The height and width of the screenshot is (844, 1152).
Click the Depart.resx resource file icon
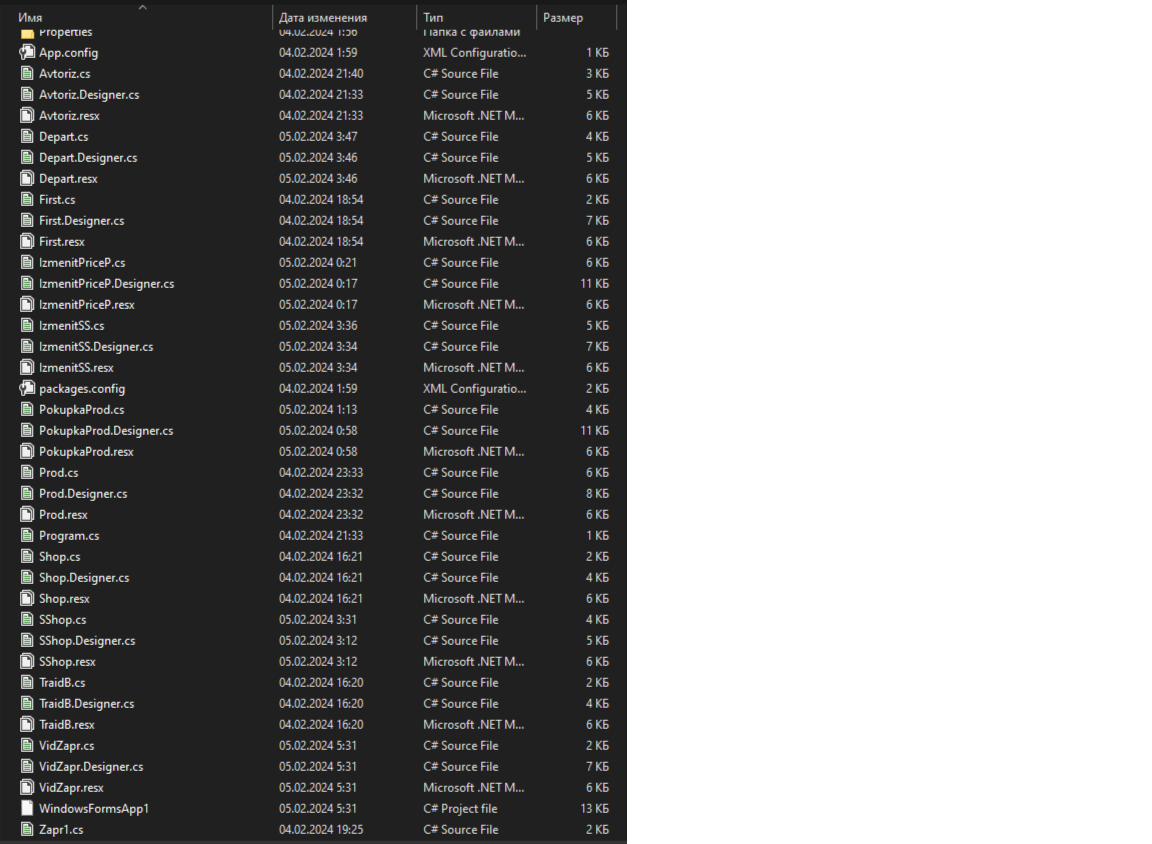pyautogui.click(x=27, y=179)
